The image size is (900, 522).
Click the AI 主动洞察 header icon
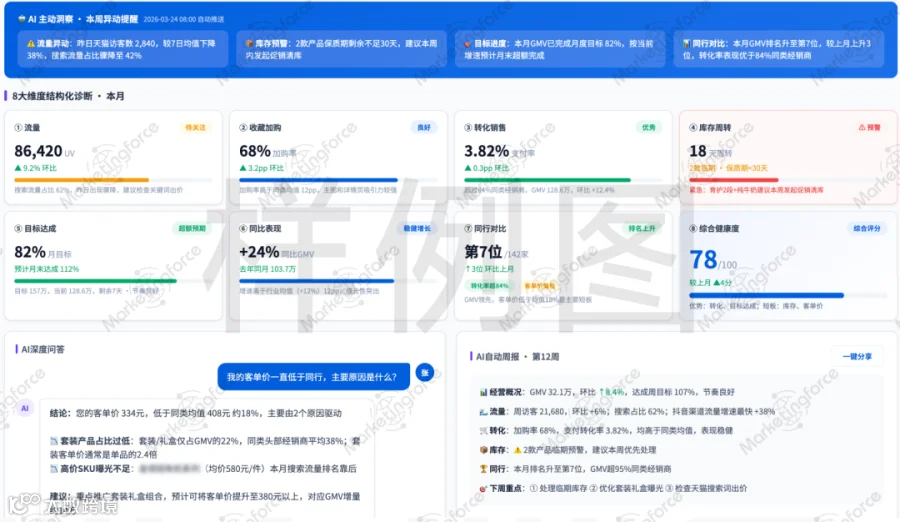(x=22, y=19)
